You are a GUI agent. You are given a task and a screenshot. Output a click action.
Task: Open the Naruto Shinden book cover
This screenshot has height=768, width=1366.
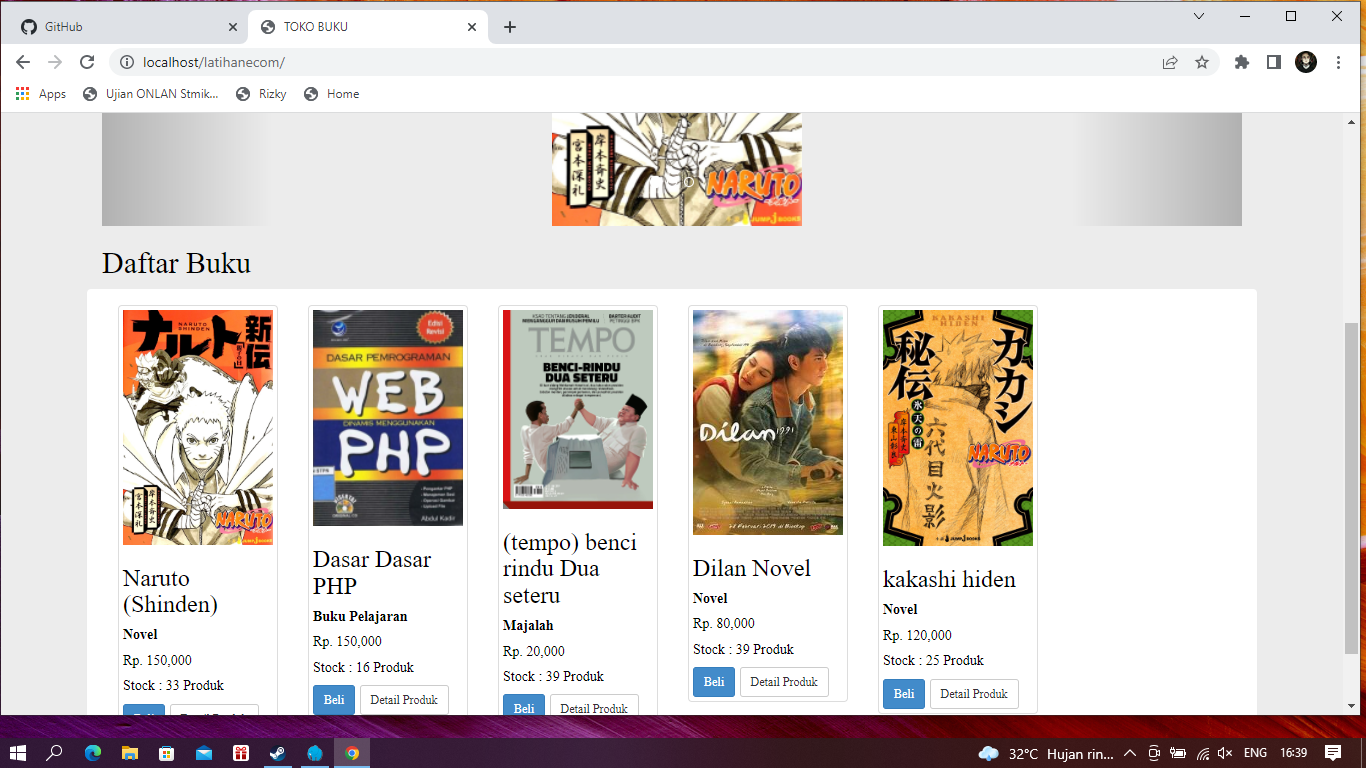coord(198,427)
